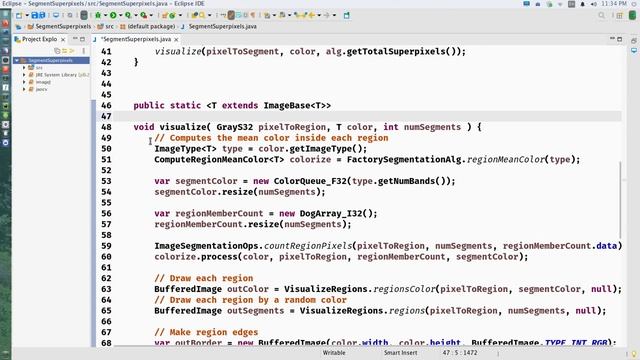Click line number 47 in gutter
The image size is (640, 360).
[106, 116]
